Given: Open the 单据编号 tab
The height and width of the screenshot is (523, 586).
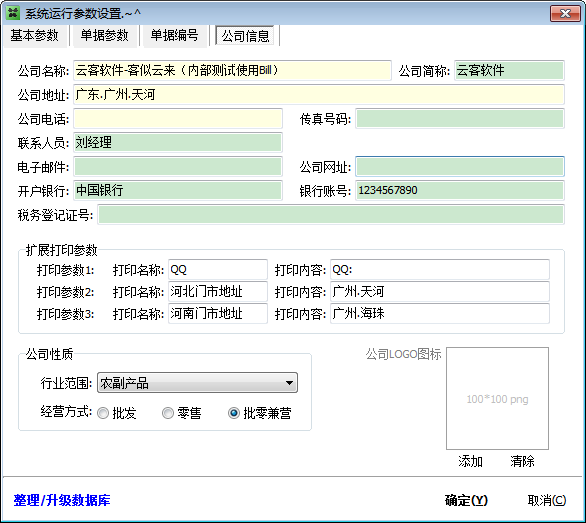Looking at the screenshot, I should click(175, 36).
